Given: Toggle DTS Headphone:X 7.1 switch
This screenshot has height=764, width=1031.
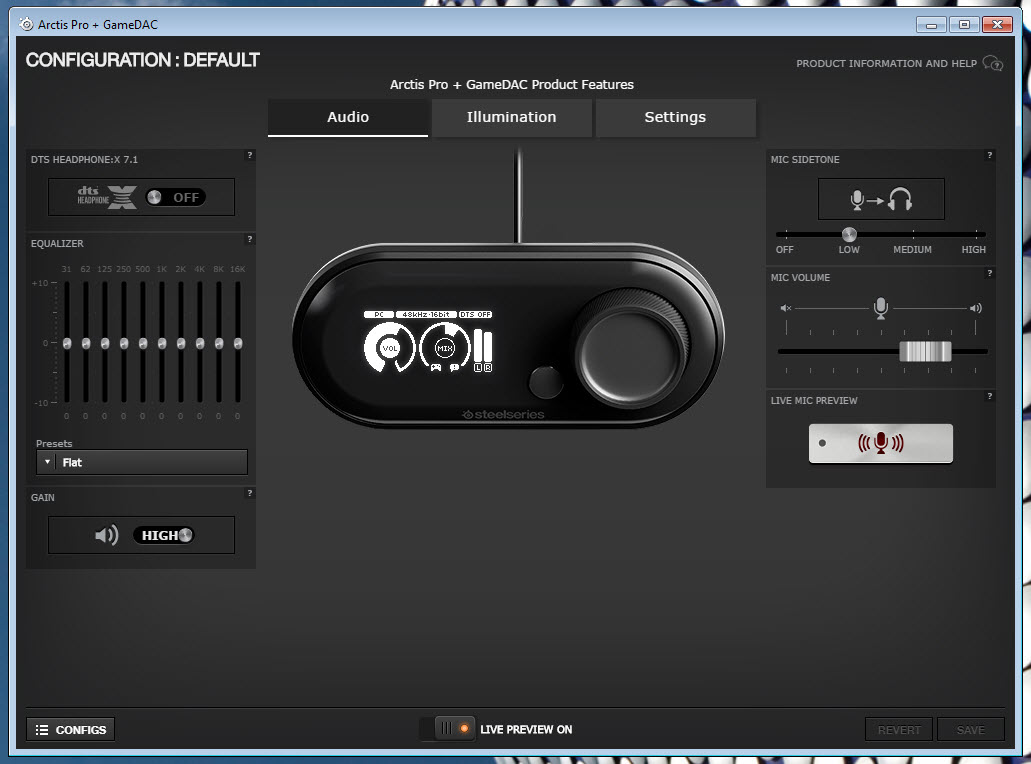Looking at the screenshot, I should (176, 197).
